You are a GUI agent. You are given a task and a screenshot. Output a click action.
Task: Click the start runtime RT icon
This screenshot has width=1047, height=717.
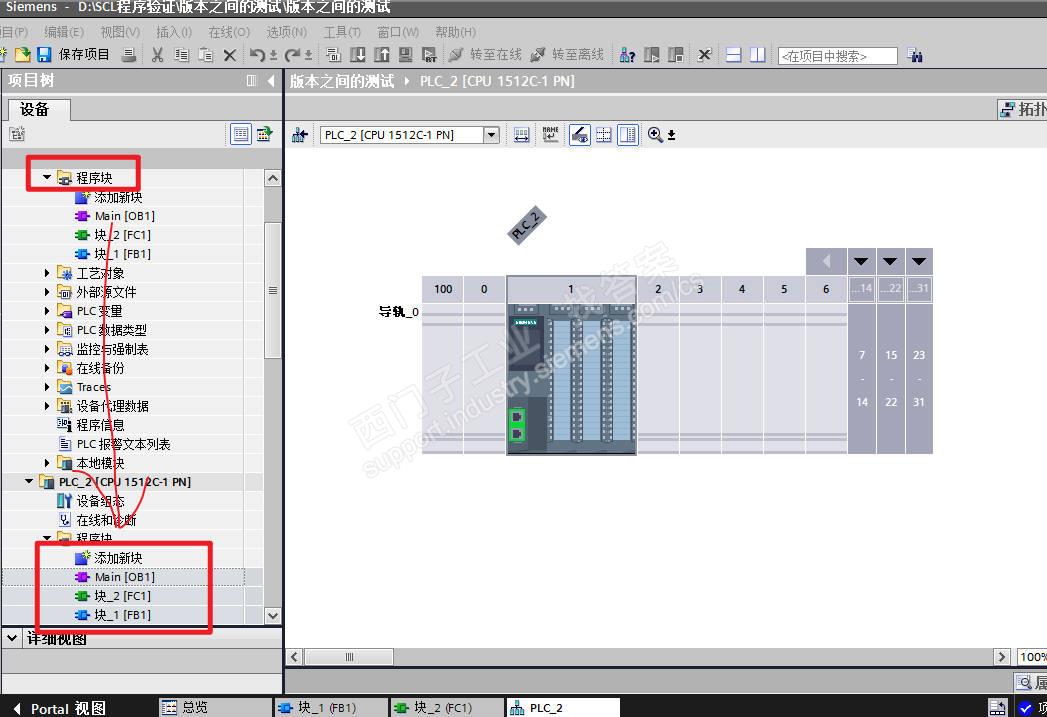coord(429,55)
